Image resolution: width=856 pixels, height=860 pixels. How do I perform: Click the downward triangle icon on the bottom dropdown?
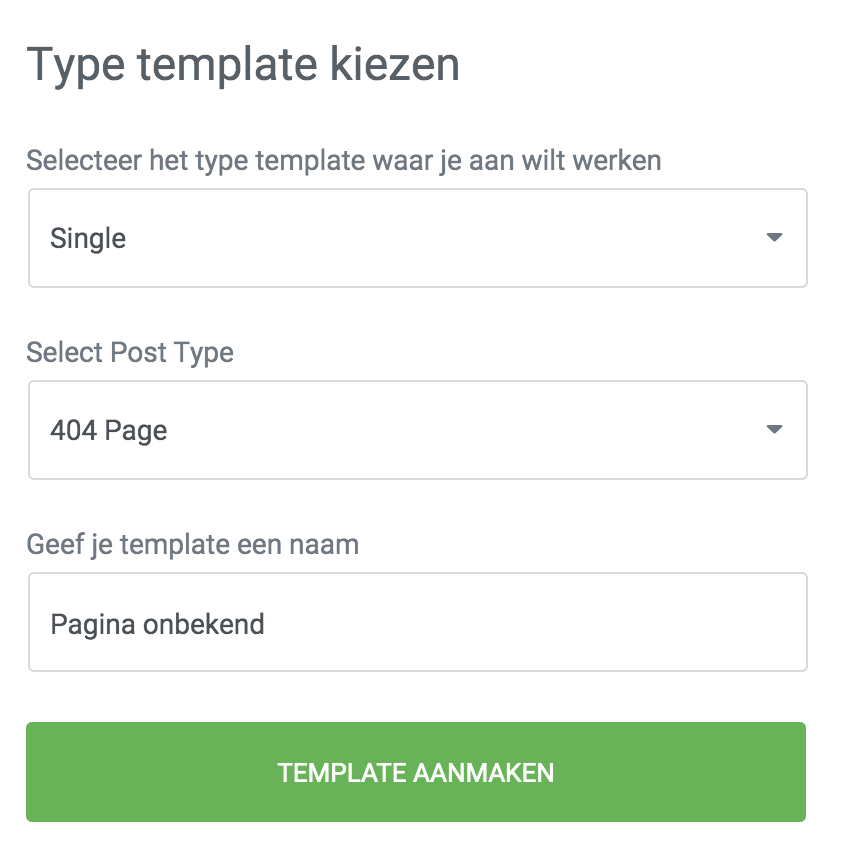tap(773, 430)
